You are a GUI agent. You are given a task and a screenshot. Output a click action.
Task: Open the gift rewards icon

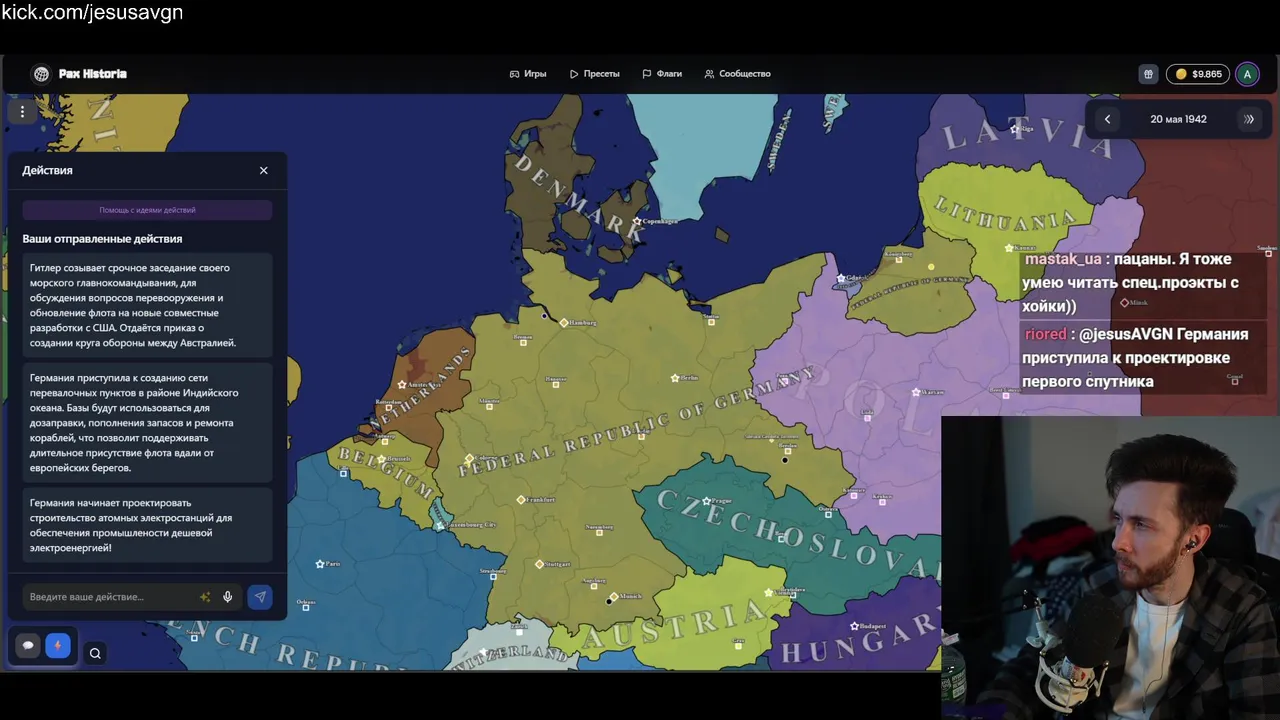[x=1149, y=74]
